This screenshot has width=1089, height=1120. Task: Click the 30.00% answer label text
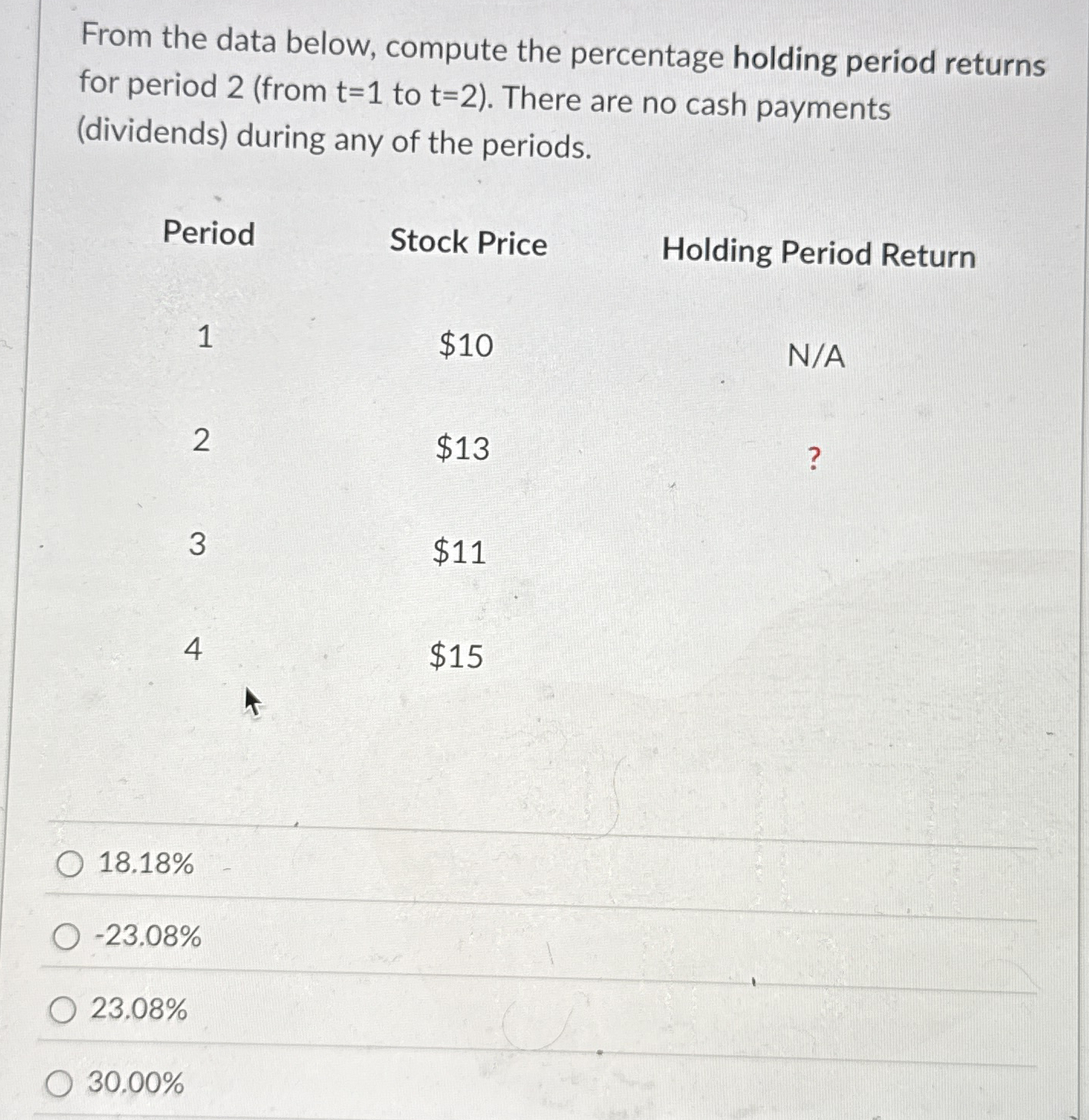pyautogui.click(x=135, y=1083)
